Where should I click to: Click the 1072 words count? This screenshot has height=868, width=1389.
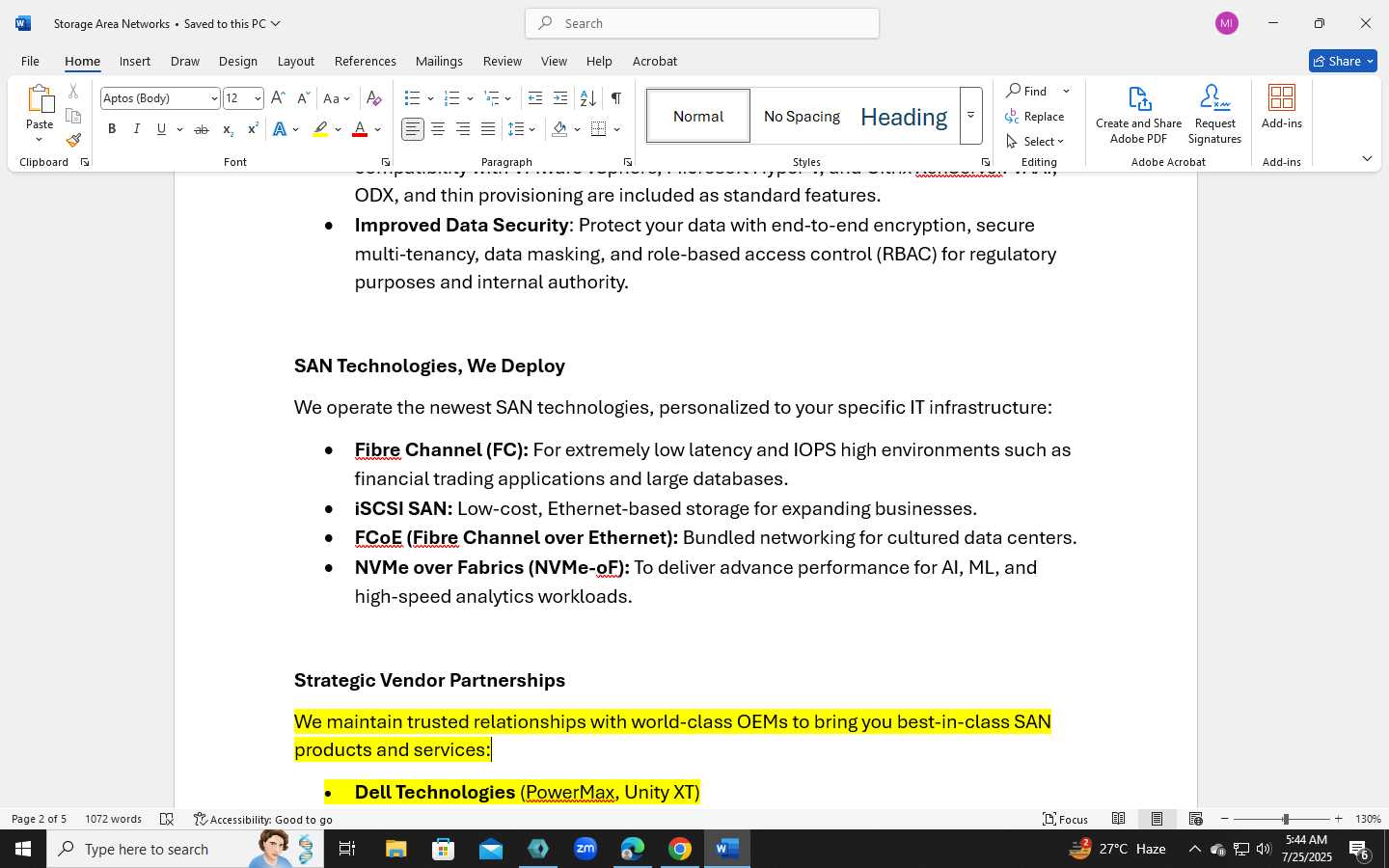113,819
